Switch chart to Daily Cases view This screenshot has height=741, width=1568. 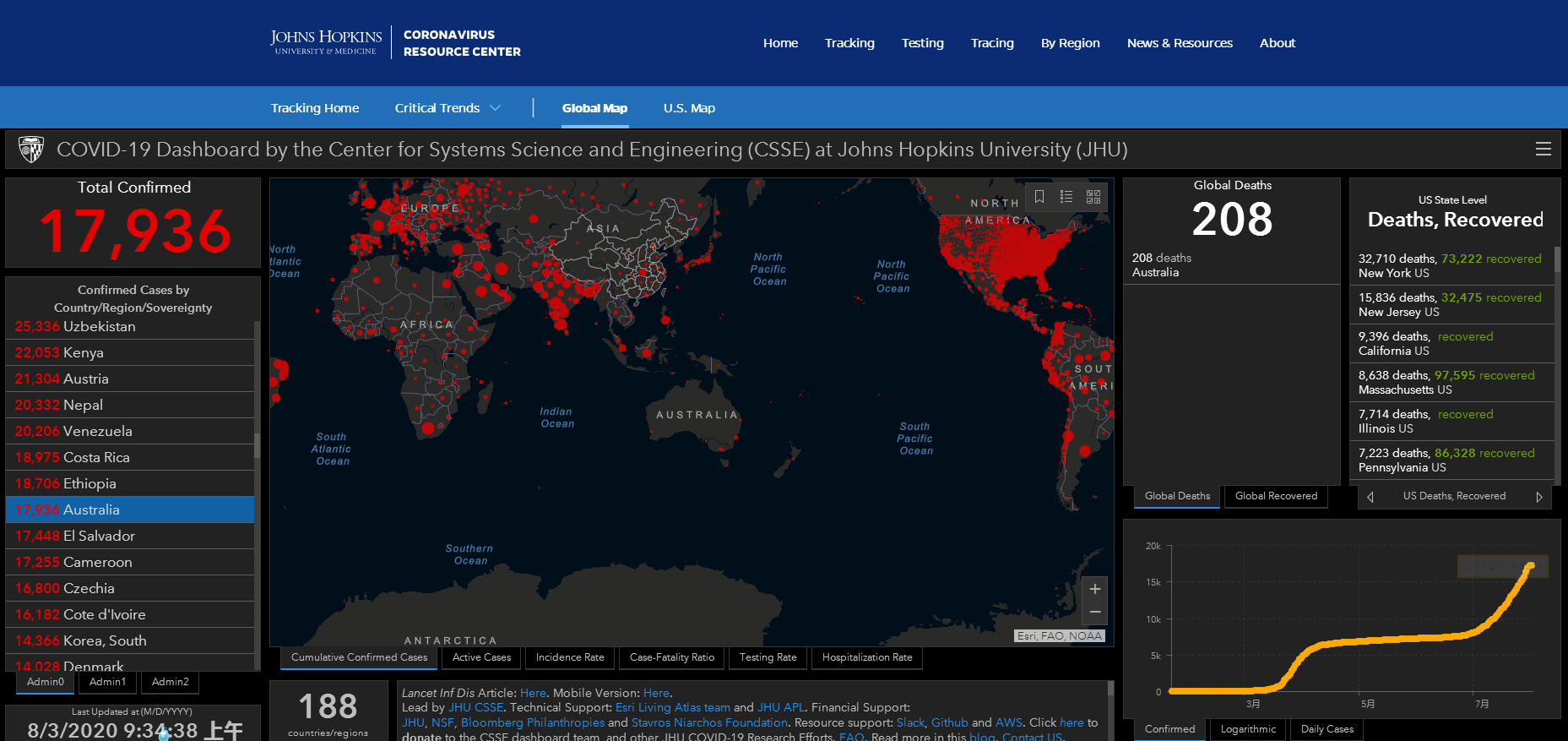click(x=1327, y=729)
